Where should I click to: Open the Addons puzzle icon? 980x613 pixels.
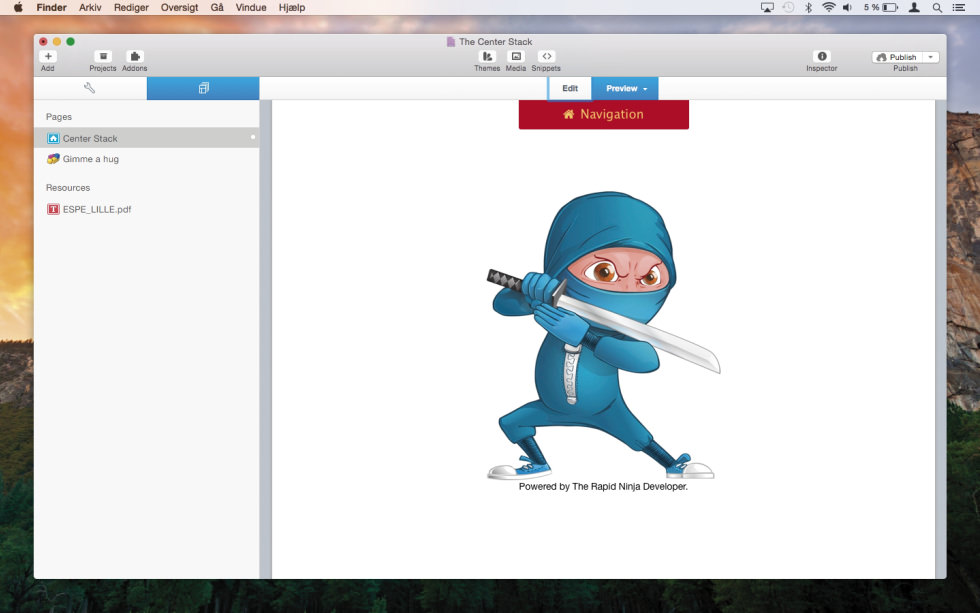[134, 56]
